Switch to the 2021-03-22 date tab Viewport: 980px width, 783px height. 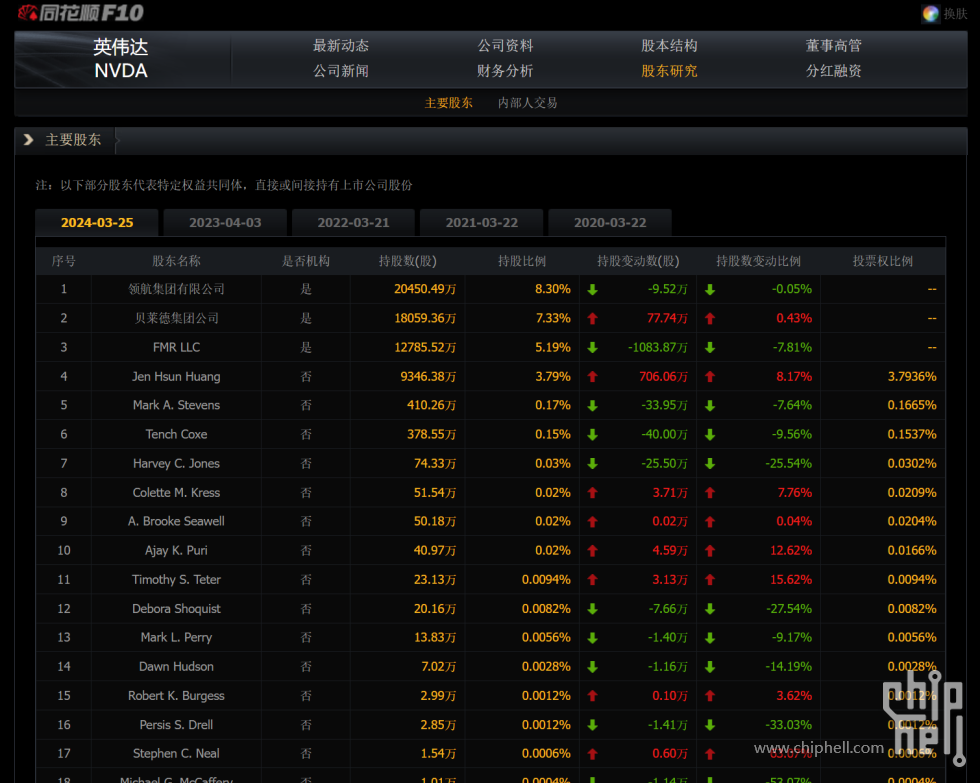point(481,222)
